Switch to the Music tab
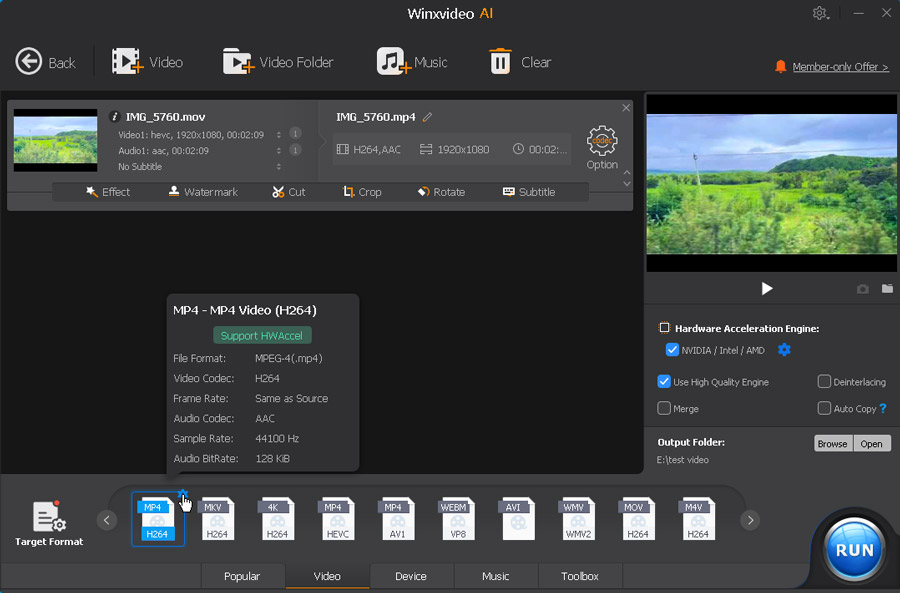The height and width of the screenshot is (593, 900). tap(495, 576)
